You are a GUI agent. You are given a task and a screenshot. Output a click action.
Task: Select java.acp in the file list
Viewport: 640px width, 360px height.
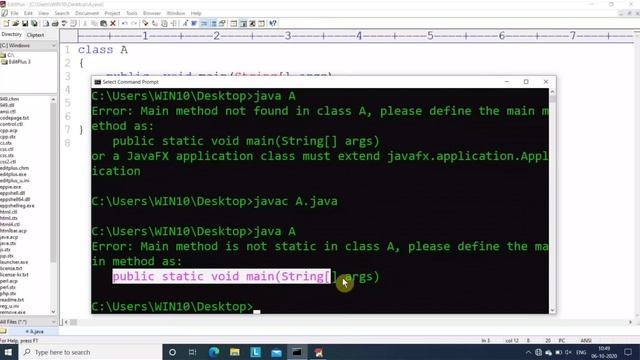pos(9,237)
